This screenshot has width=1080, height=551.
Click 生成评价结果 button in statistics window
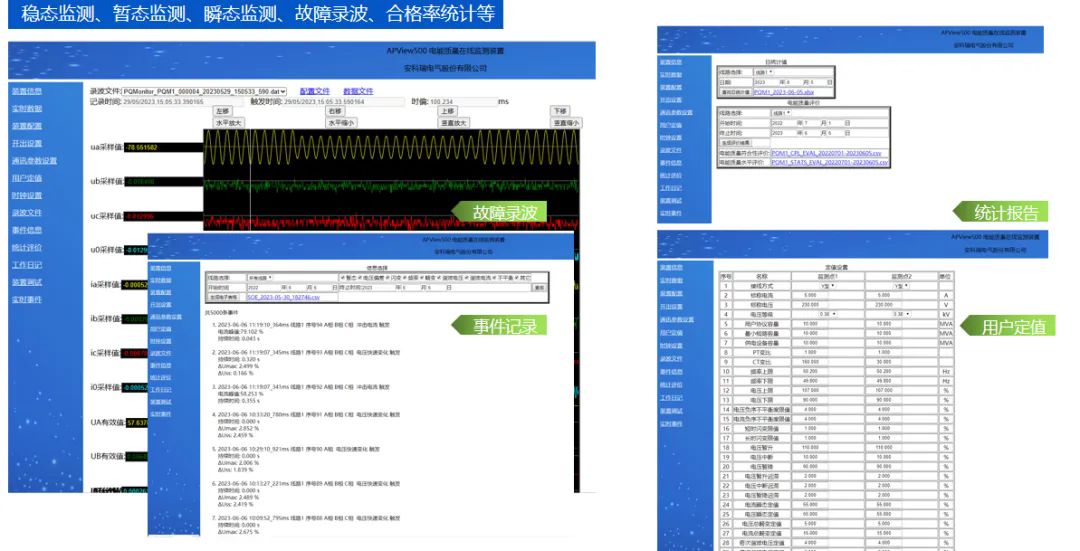[736, 143]
